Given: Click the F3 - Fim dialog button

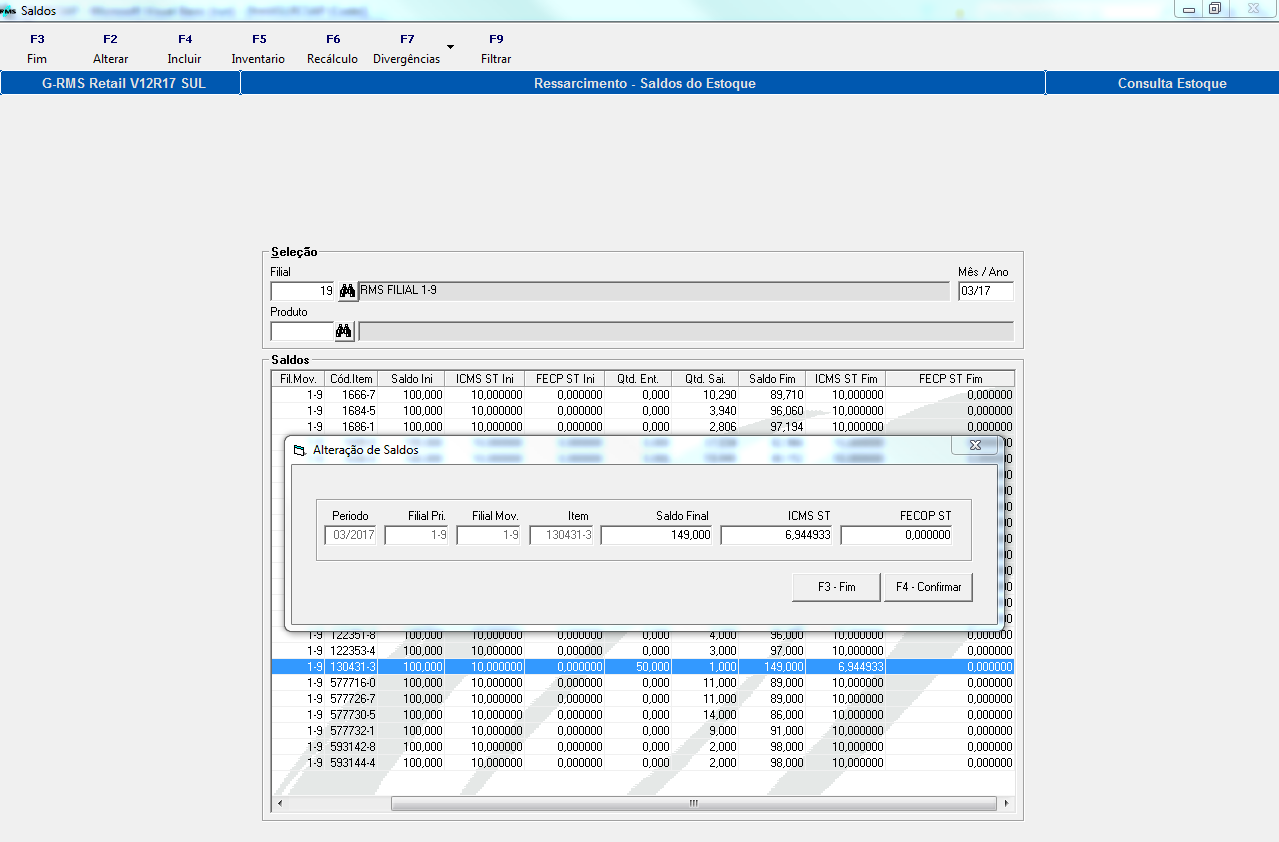Looking at the screenshot, I should pyautogui.click(x=836, y=587).
